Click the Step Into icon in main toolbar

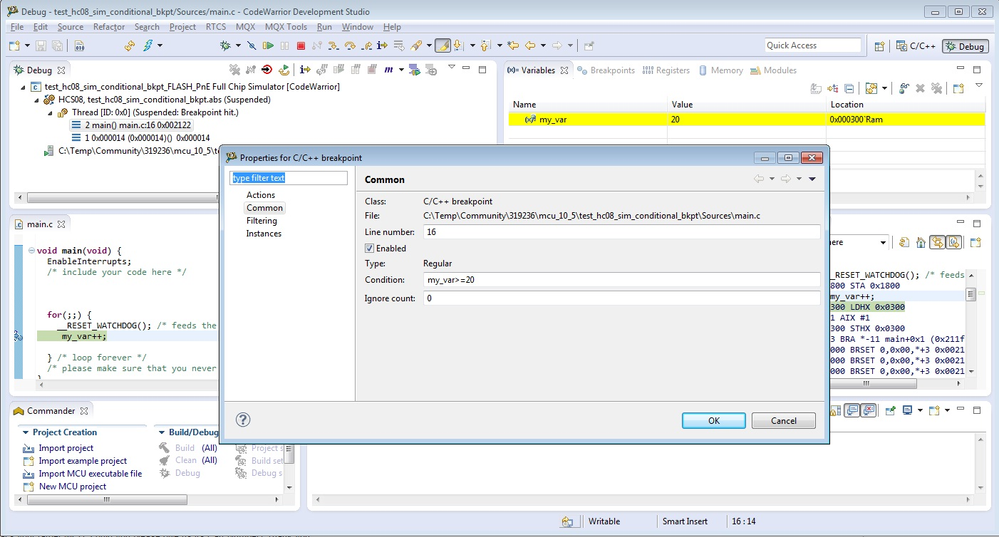pyautogui.click(x=333, y=46)
